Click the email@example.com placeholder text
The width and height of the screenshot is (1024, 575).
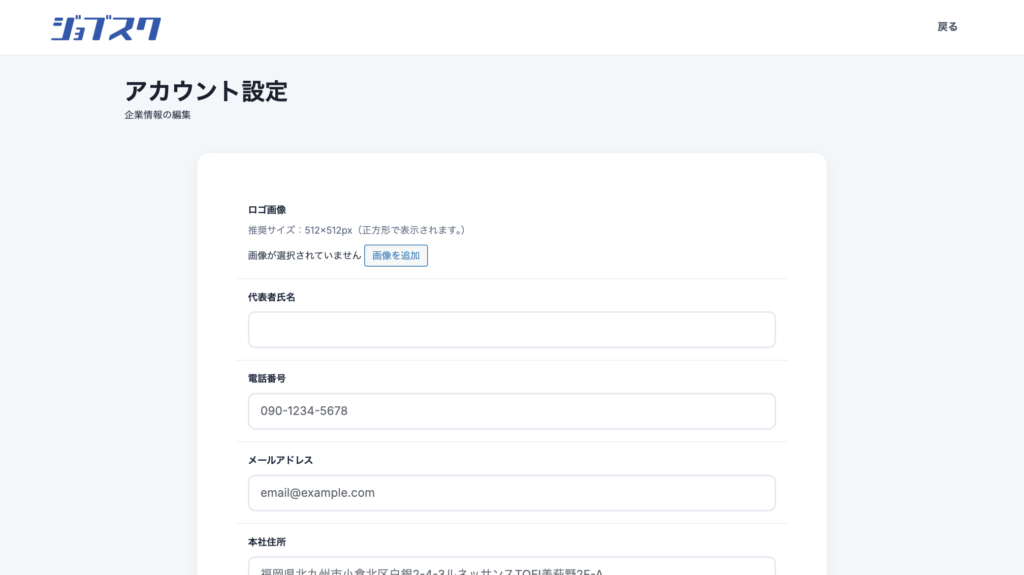point(317,493)
